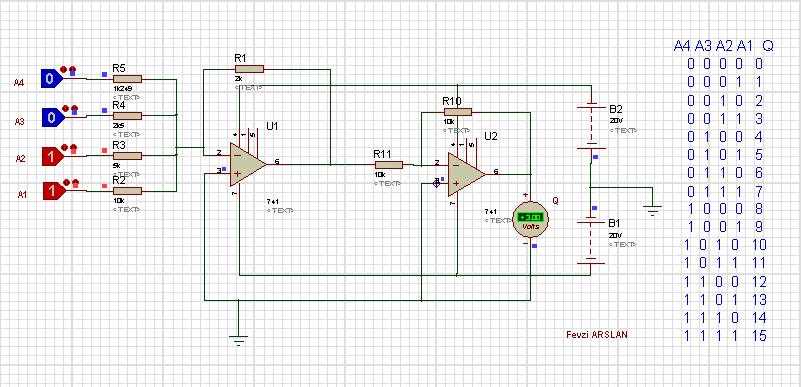Select battery B1 symbol
Viewport: 801px width, 387px height.
click(591, 241)
